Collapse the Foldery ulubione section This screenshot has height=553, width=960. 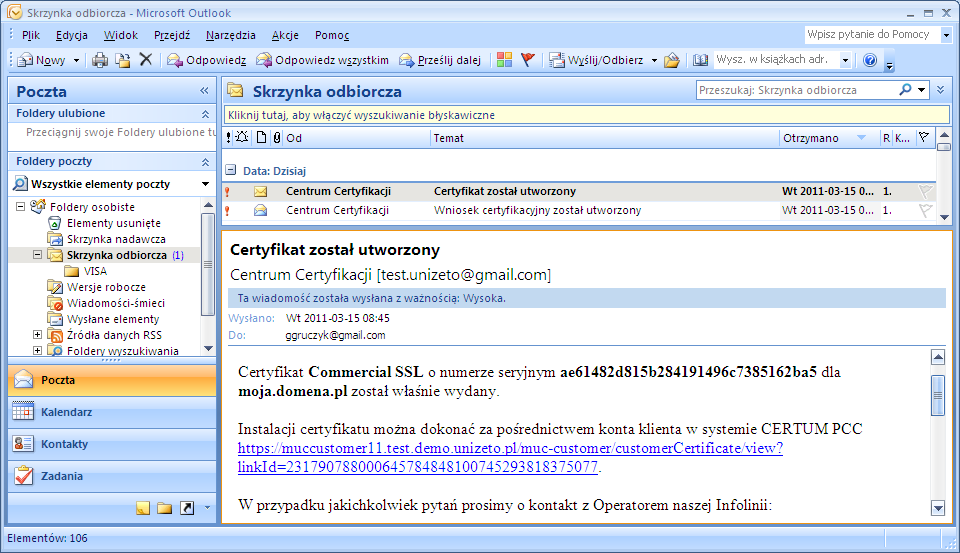click(205, 113)
